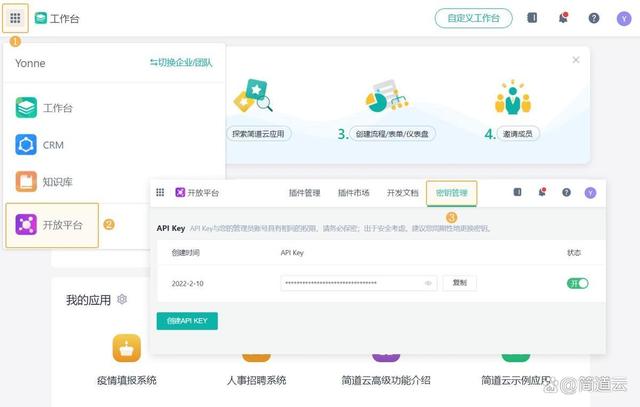This screenshot has height=407, width=640.
Task: Click the 切换企业/团队 link
Action: point(181,62)
